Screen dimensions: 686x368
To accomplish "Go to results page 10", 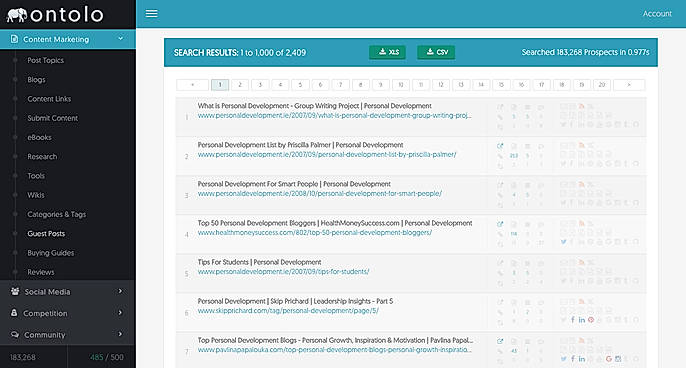I will [x=401, y=85].
